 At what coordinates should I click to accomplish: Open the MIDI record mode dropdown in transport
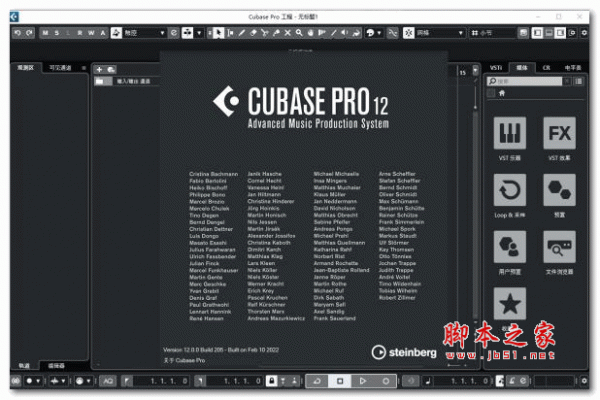83,381
